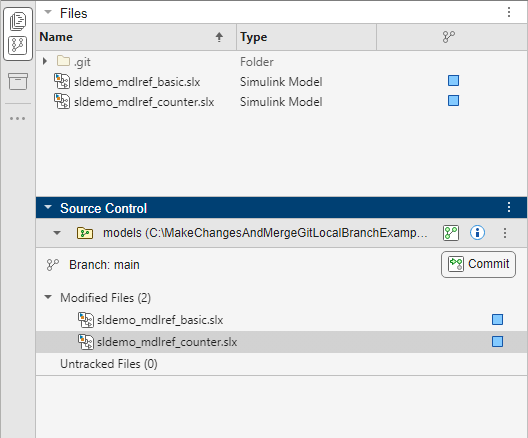Click the Modified Files (2) label
Screen dimensions: 528x438
105,298
